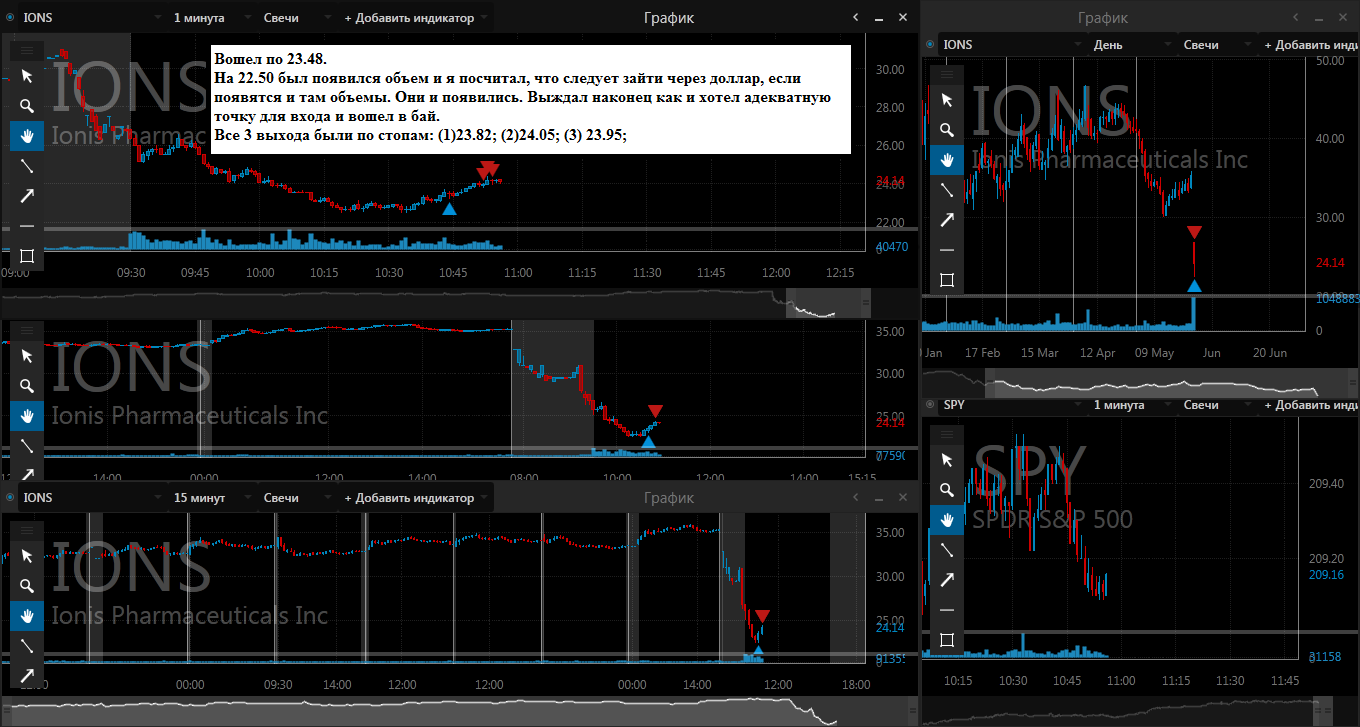Select the hand pan tool in SPY chart

[x=947, y=520]
